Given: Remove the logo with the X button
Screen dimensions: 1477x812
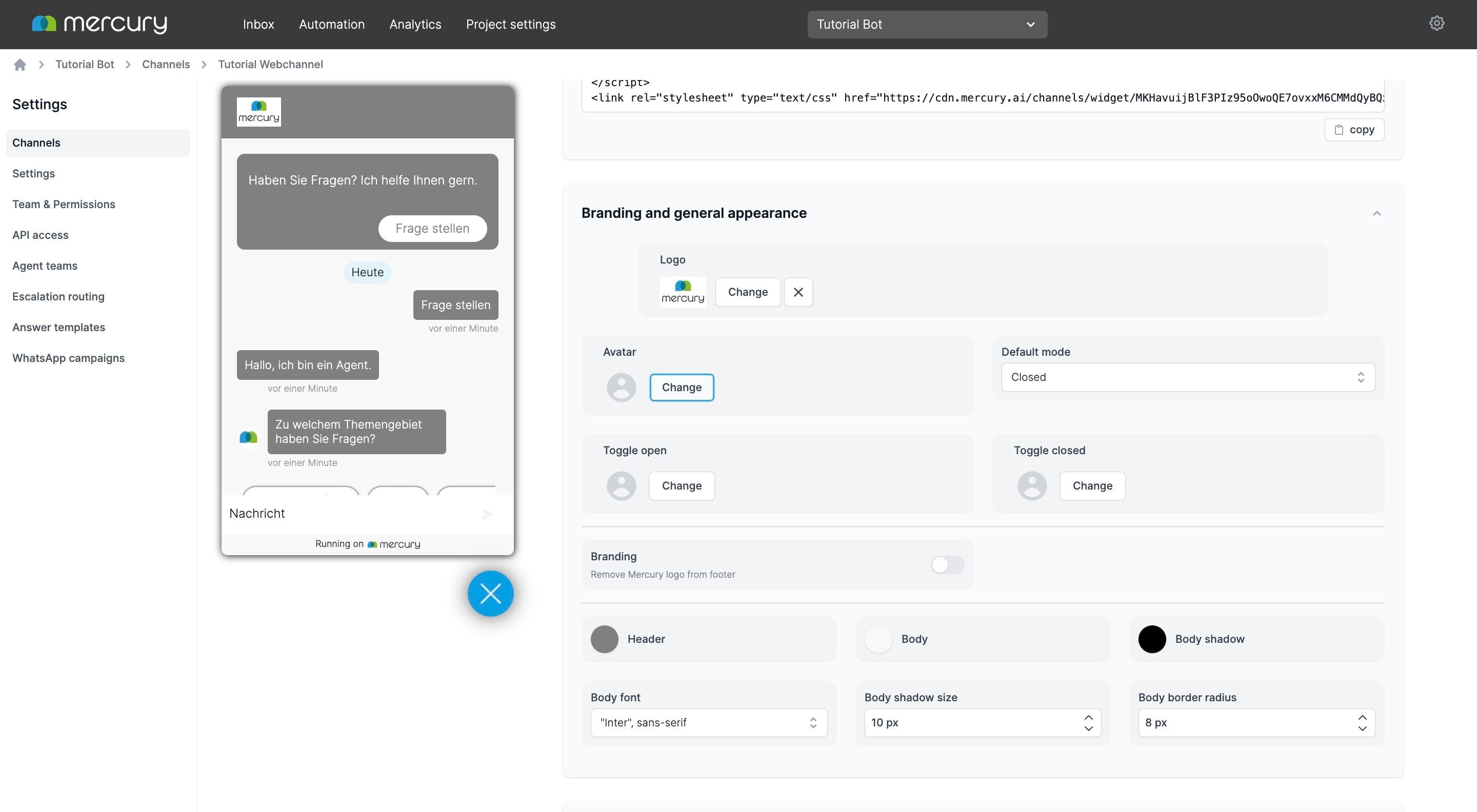Looking at the screenshot, I should coord(798,292).
